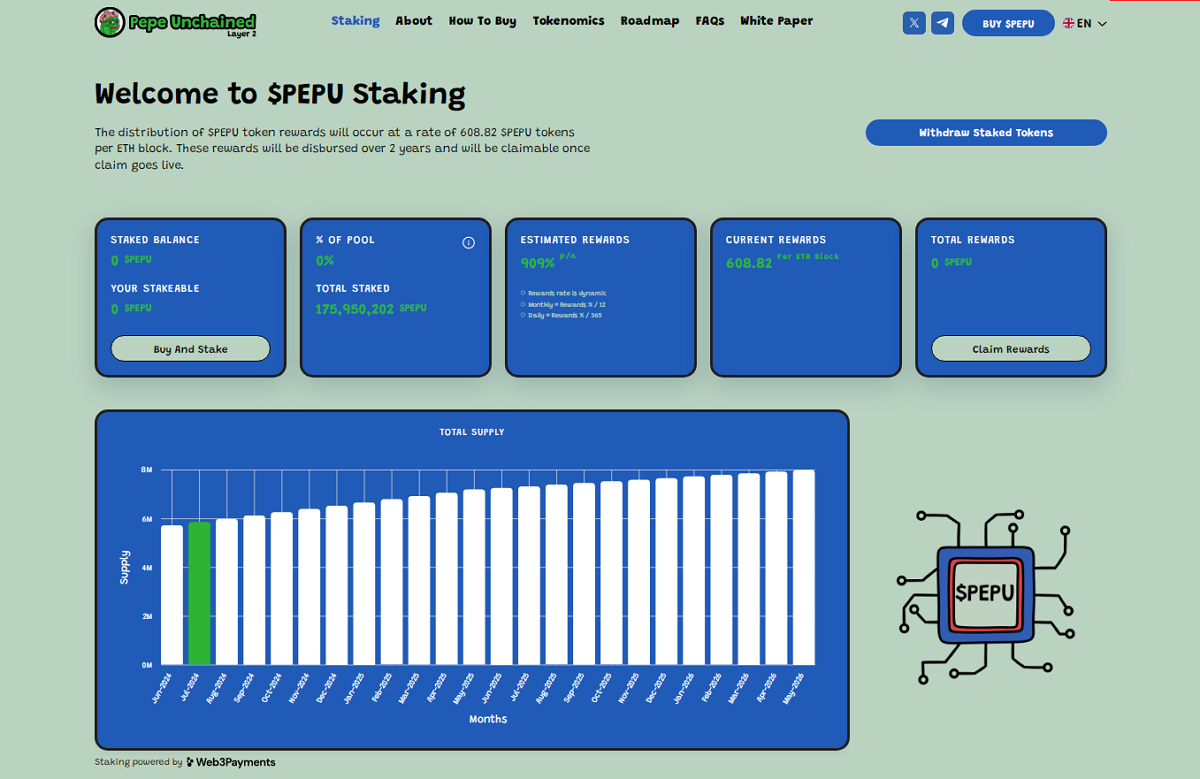Image resolution: width=1200 pixels, height=779 pixels.
Task: Click the BUY $PEPU button
Action: tap(1008, 23)
